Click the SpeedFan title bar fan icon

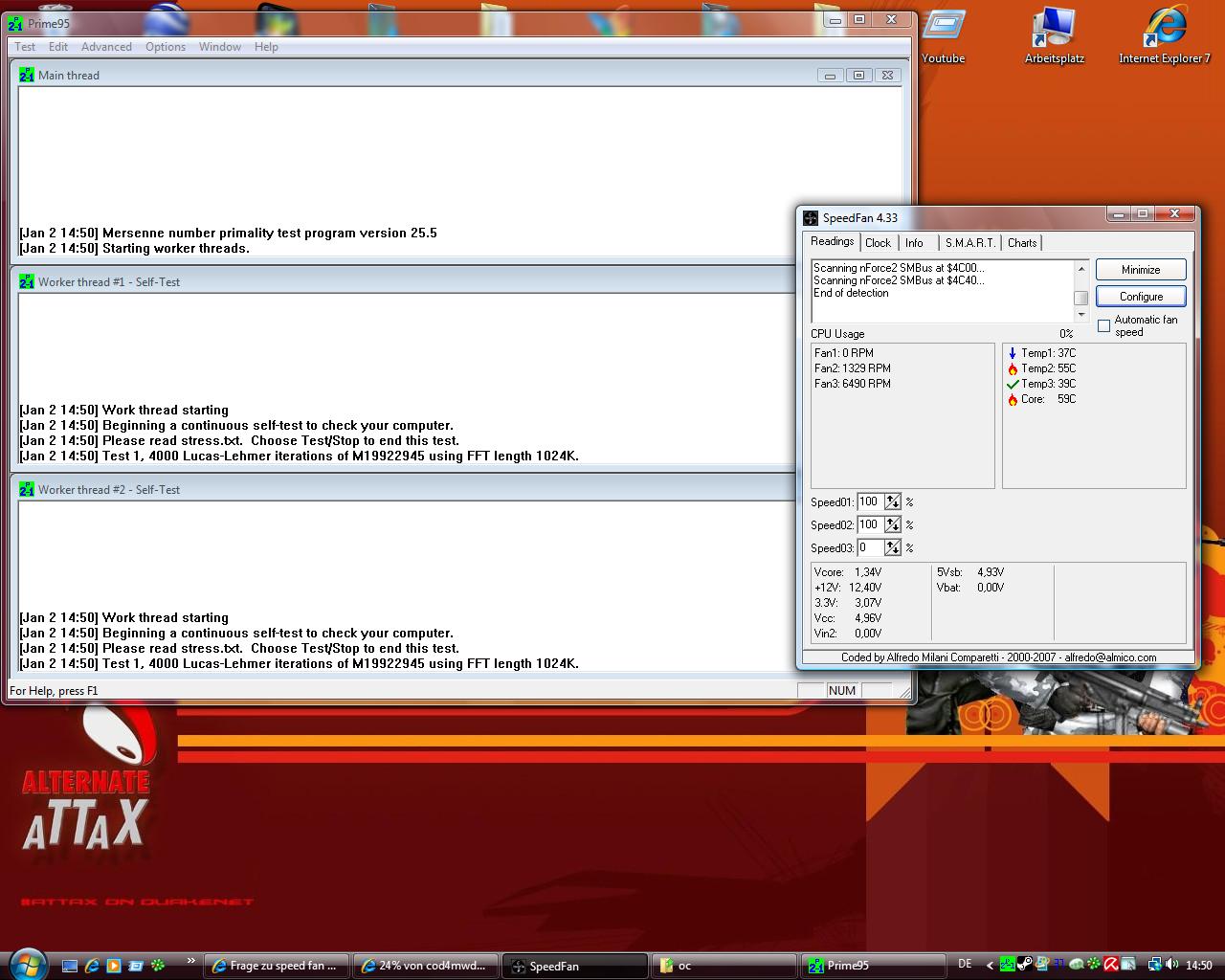pyautogui.click(x=811, y=218)
